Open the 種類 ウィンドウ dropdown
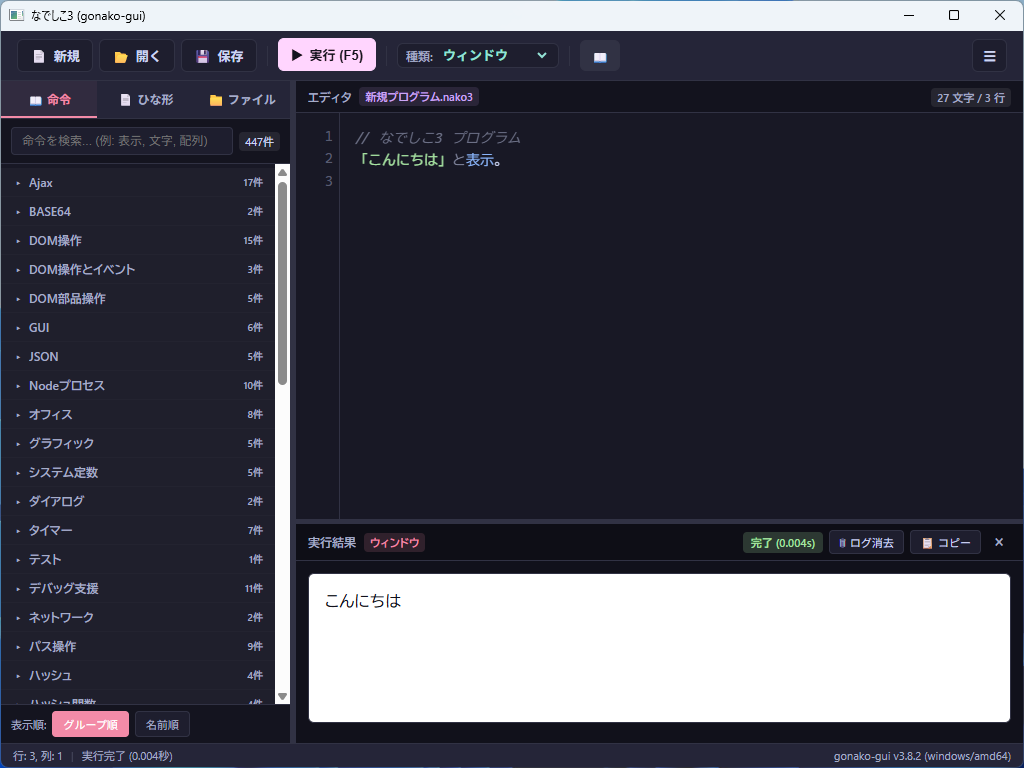Screen dimensions: 1024x768 coord(477,56)
